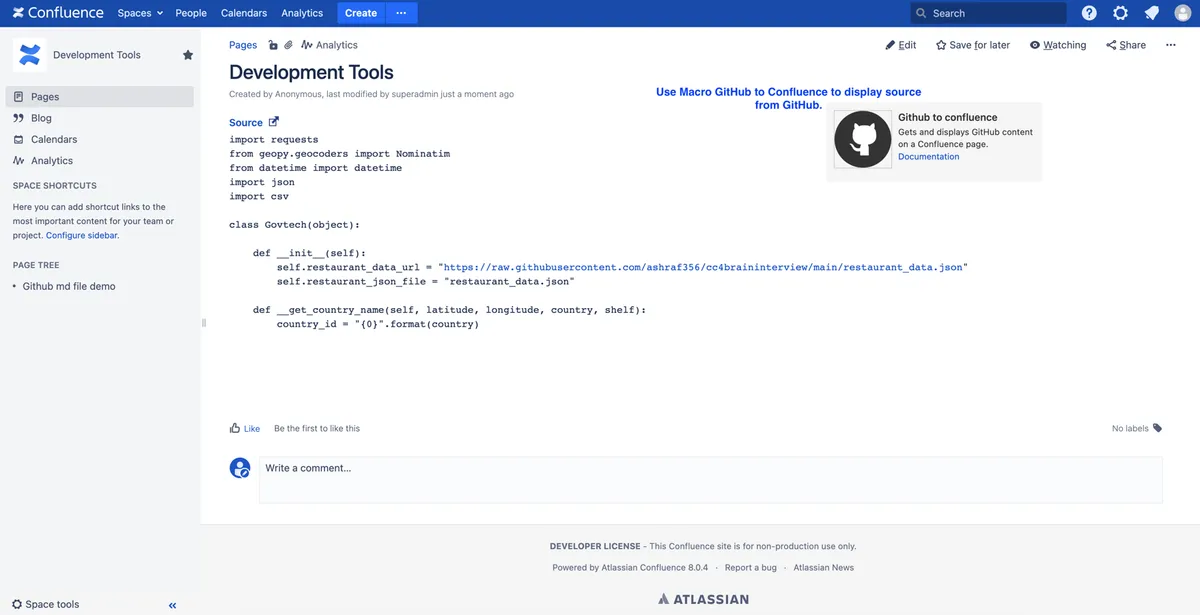Click the Pages breadcrumb link
The height and width of the screenshot is (615, 1200).
(x=243, y=45)
